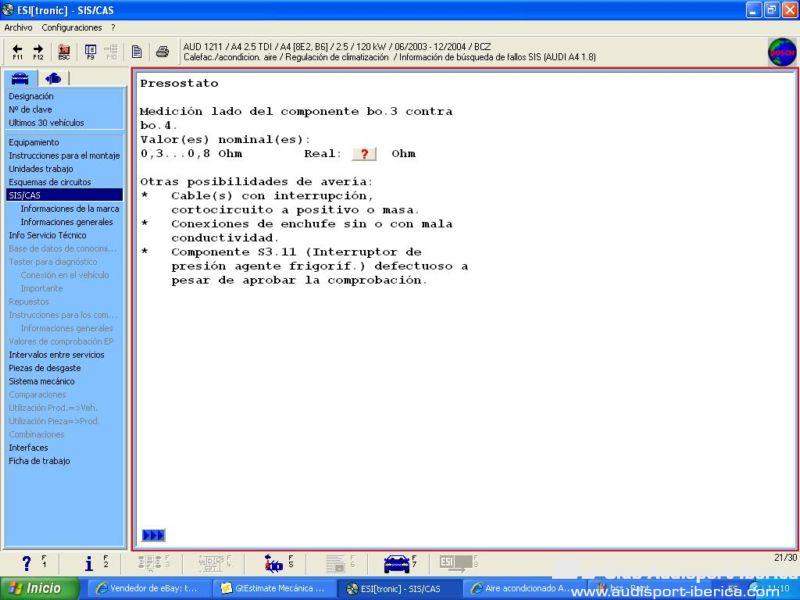The image size is (800, 600).
Task: Select the highlighted SIS/CAS entry
Action: click(x=64, y=195)
